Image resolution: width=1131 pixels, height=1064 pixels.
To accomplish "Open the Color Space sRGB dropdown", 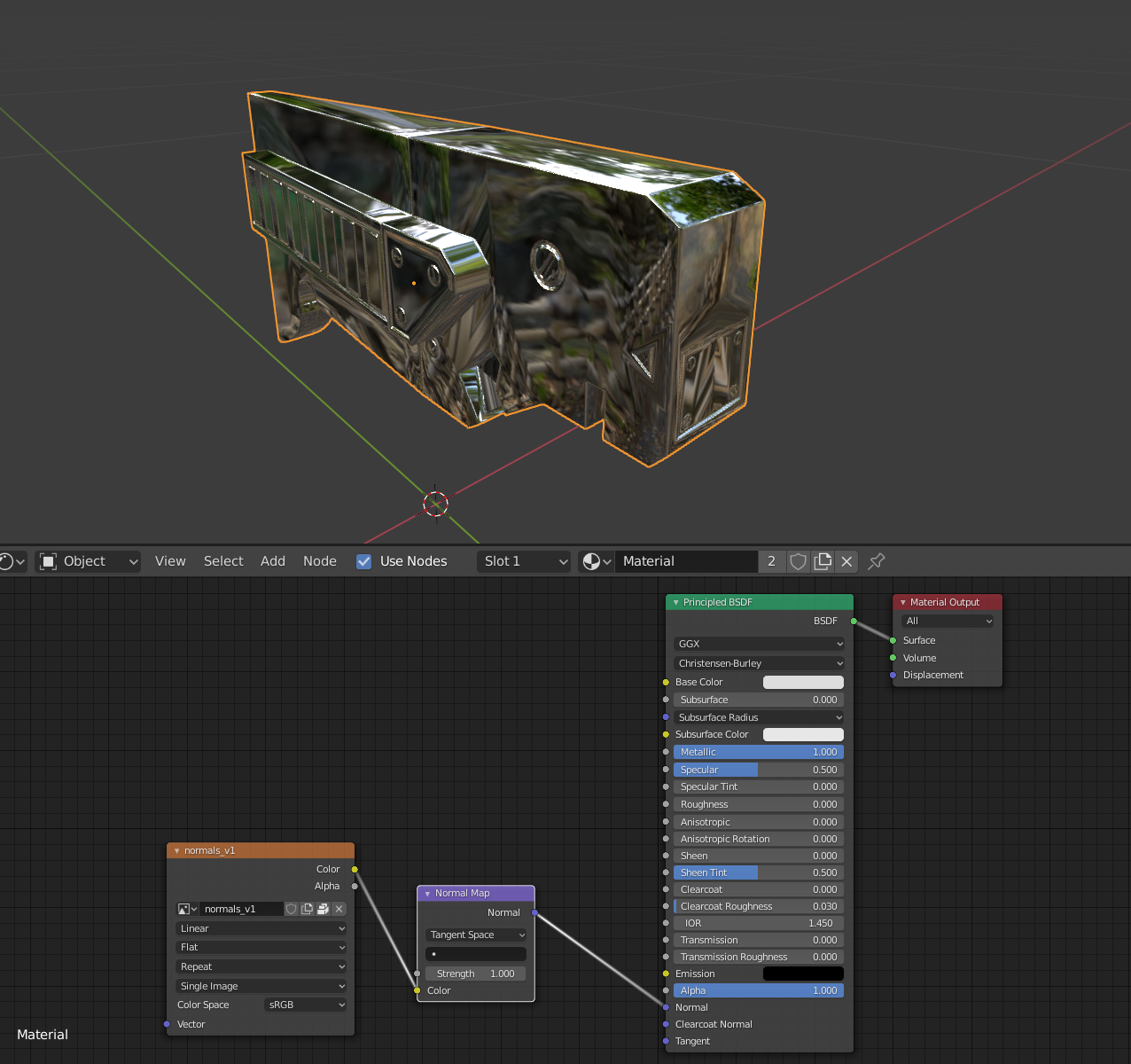I will point(306,1005).
